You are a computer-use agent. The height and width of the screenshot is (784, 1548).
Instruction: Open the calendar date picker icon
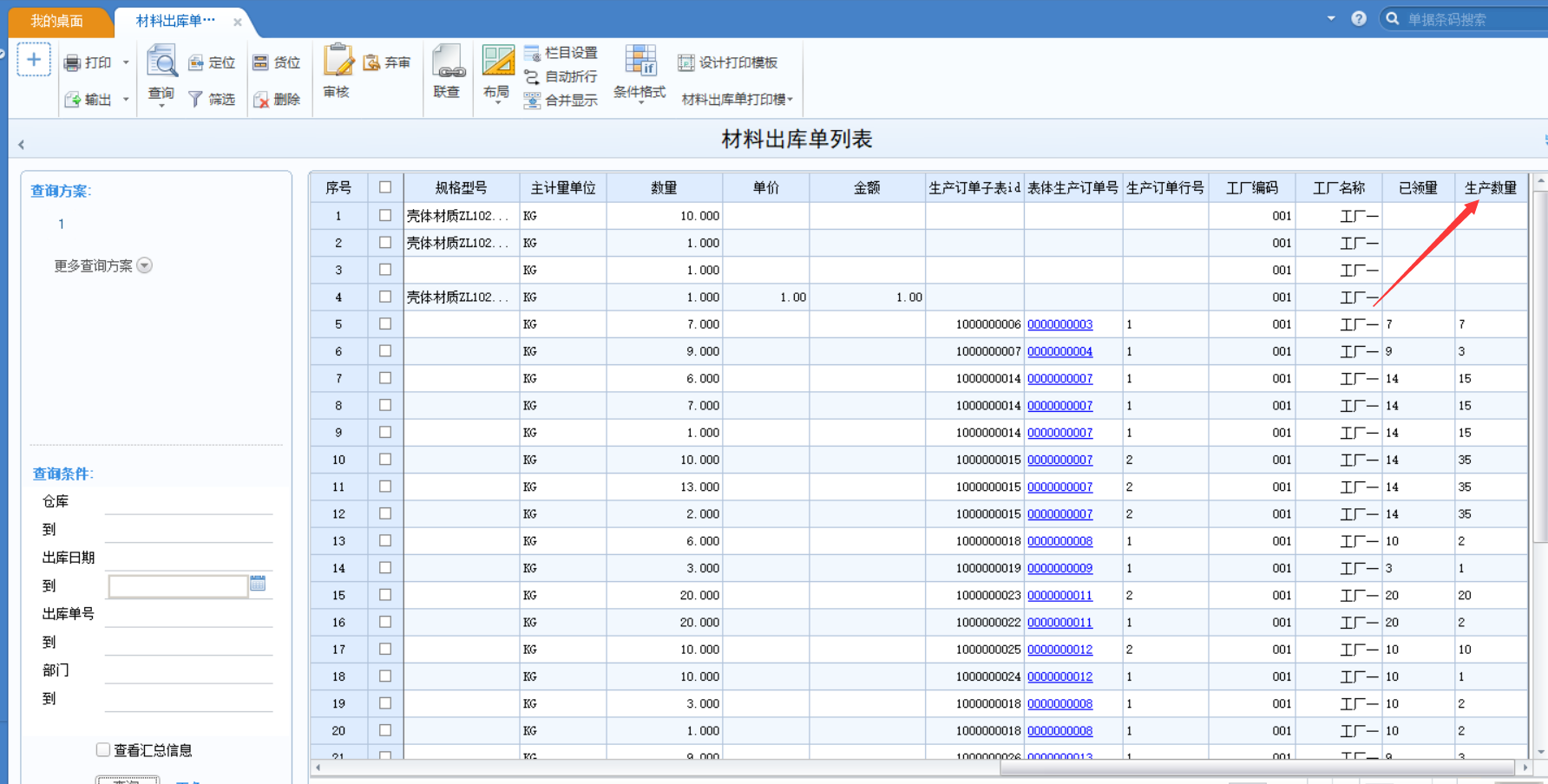(x=258, y=584)
